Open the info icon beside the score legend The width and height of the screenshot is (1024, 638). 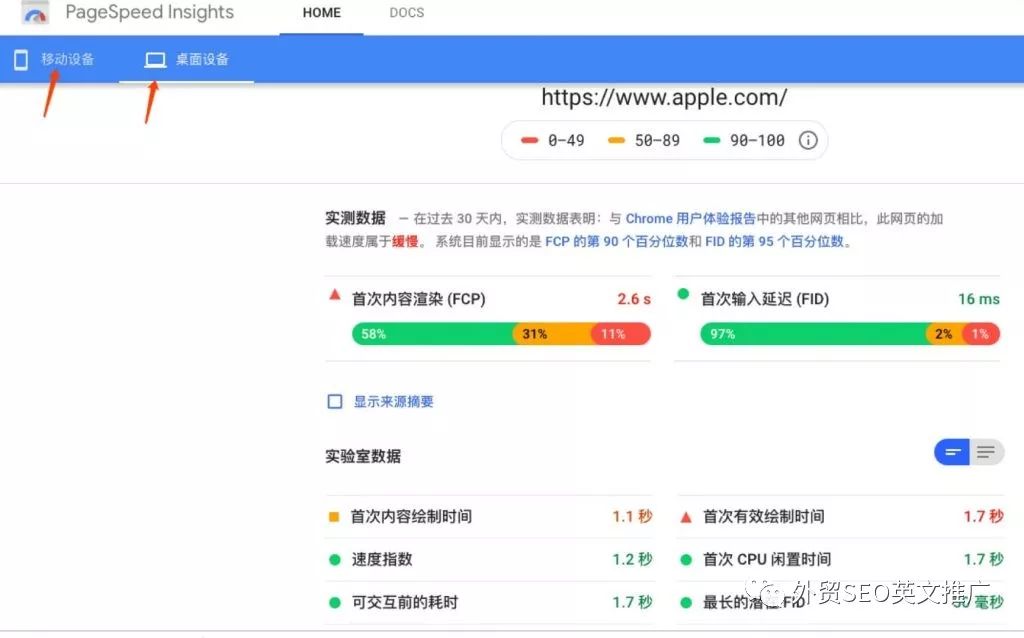pos(808,140)
